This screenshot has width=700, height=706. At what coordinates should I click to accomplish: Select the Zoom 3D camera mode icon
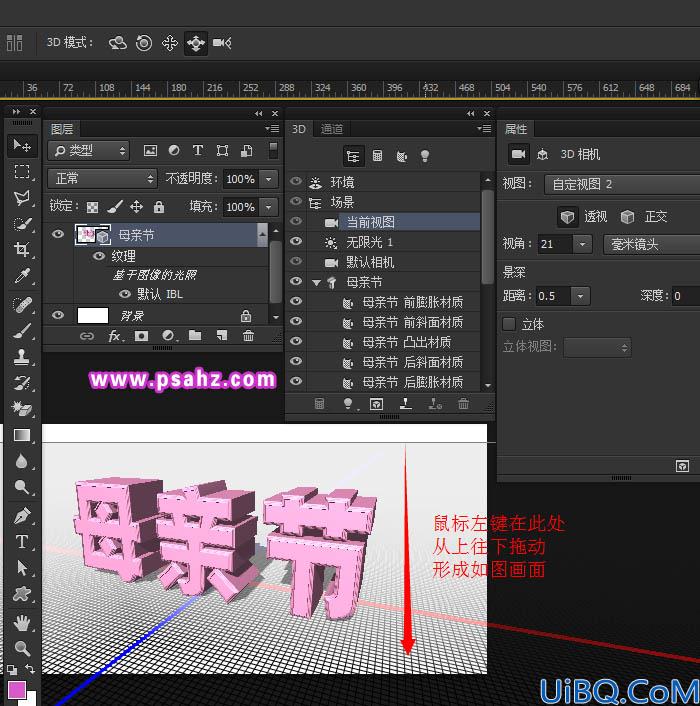[x=222, y=43]
